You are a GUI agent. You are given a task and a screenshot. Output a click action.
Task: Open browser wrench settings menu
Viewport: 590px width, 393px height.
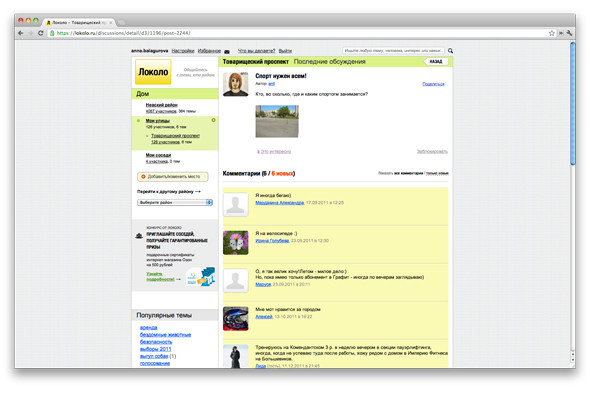point(569,33)
